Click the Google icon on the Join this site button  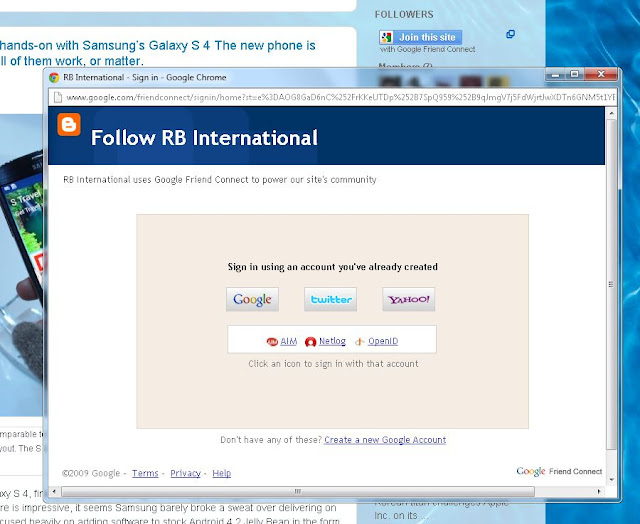pyautogui.click(x=386, y=37)
